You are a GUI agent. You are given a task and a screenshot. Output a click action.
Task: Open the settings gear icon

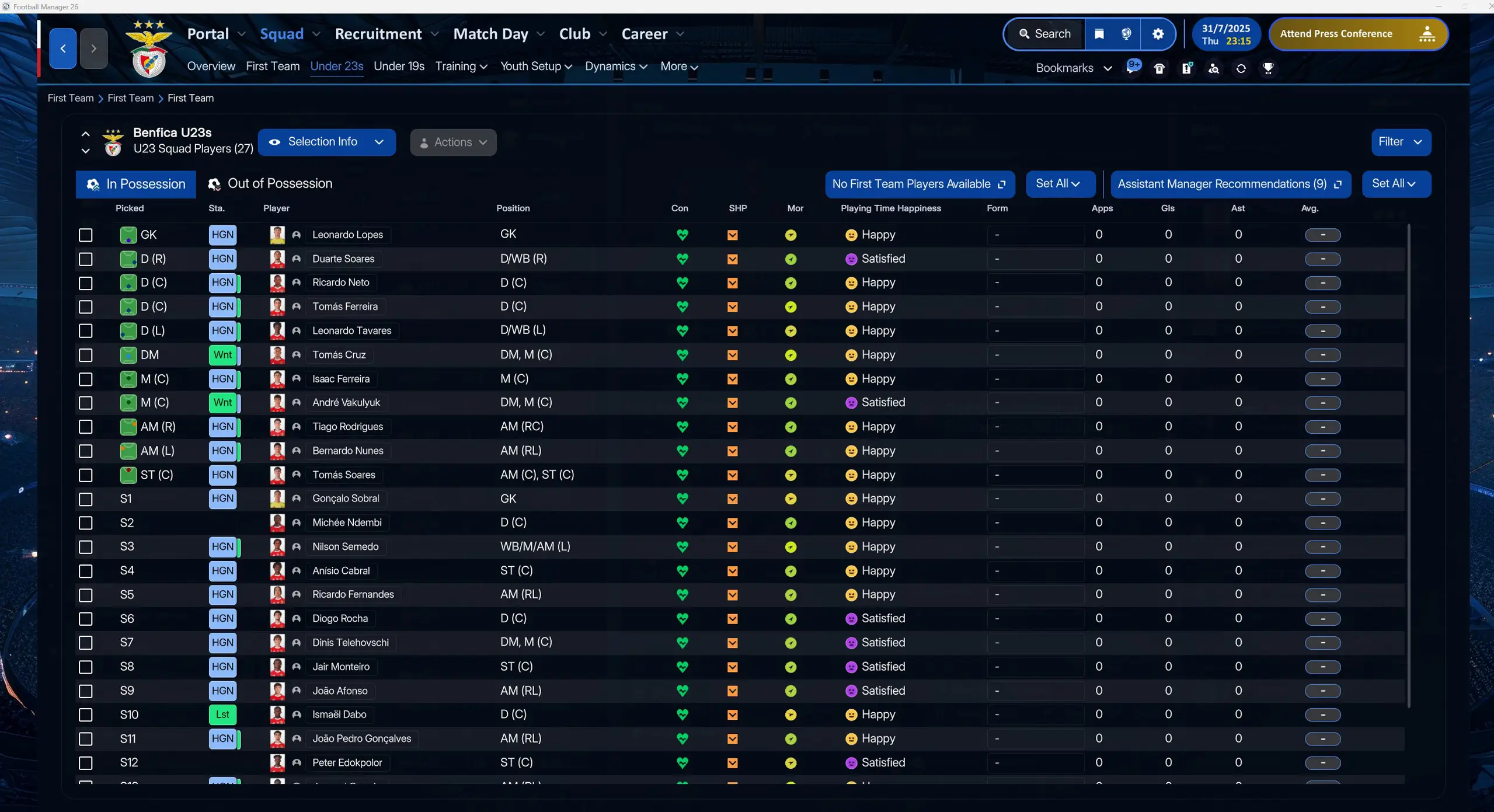tap(1158, 34)
